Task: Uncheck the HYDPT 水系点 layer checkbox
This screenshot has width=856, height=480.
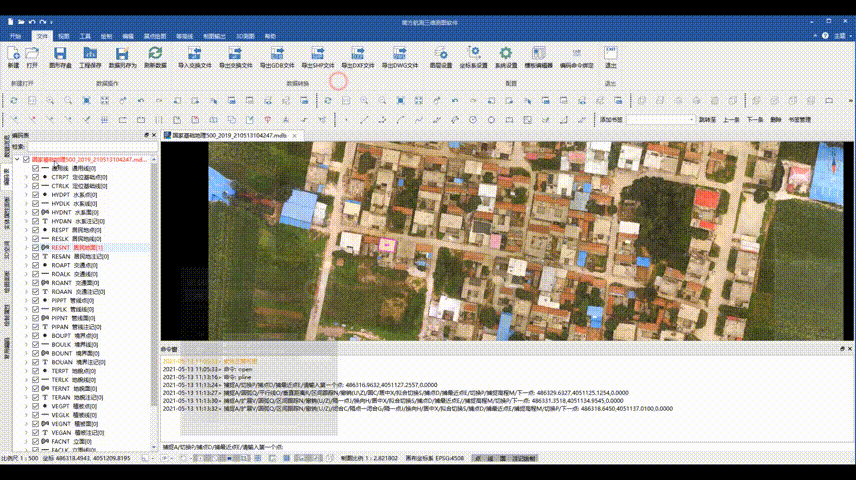Action: (x=36, y=195)
